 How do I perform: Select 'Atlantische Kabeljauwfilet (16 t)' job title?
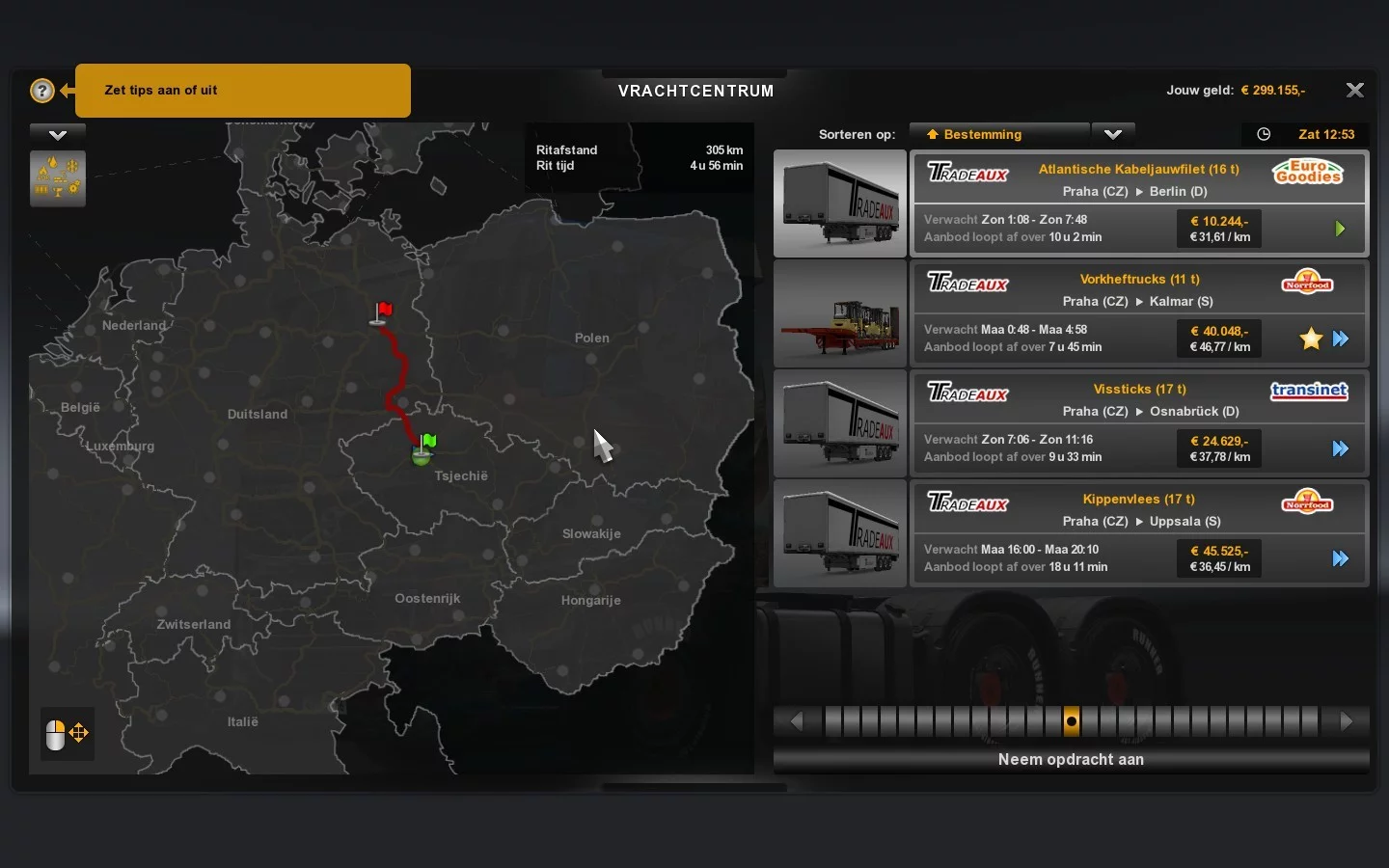1139,169
